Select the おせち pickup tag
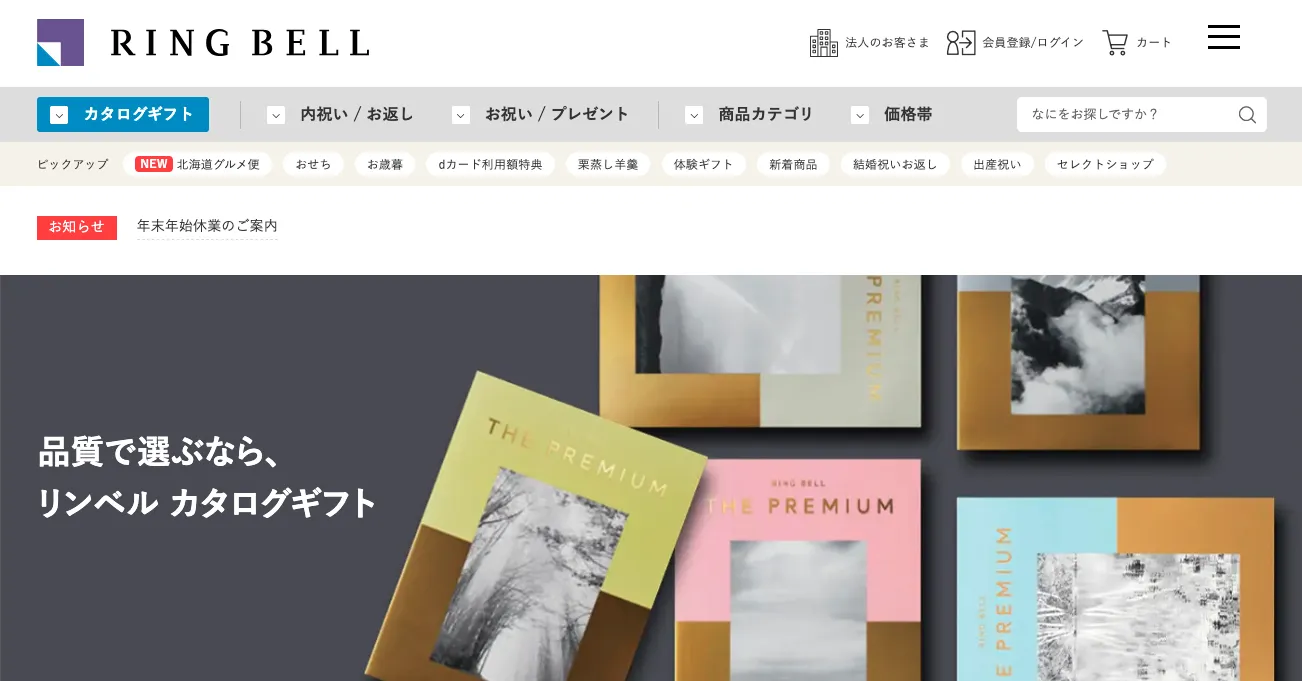 (313, 164)
